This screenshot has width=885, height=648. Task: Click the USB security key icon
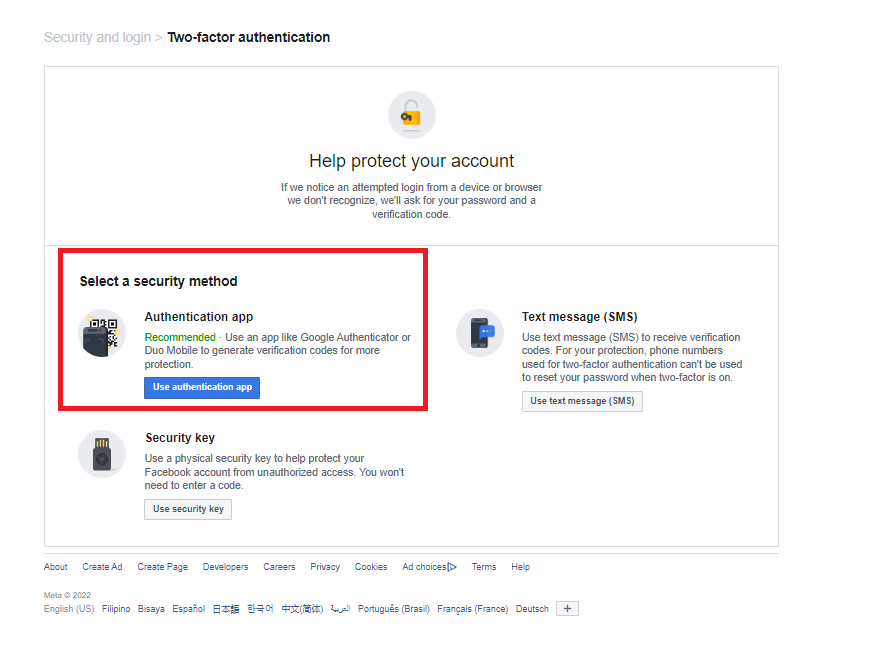click(102, 454)
